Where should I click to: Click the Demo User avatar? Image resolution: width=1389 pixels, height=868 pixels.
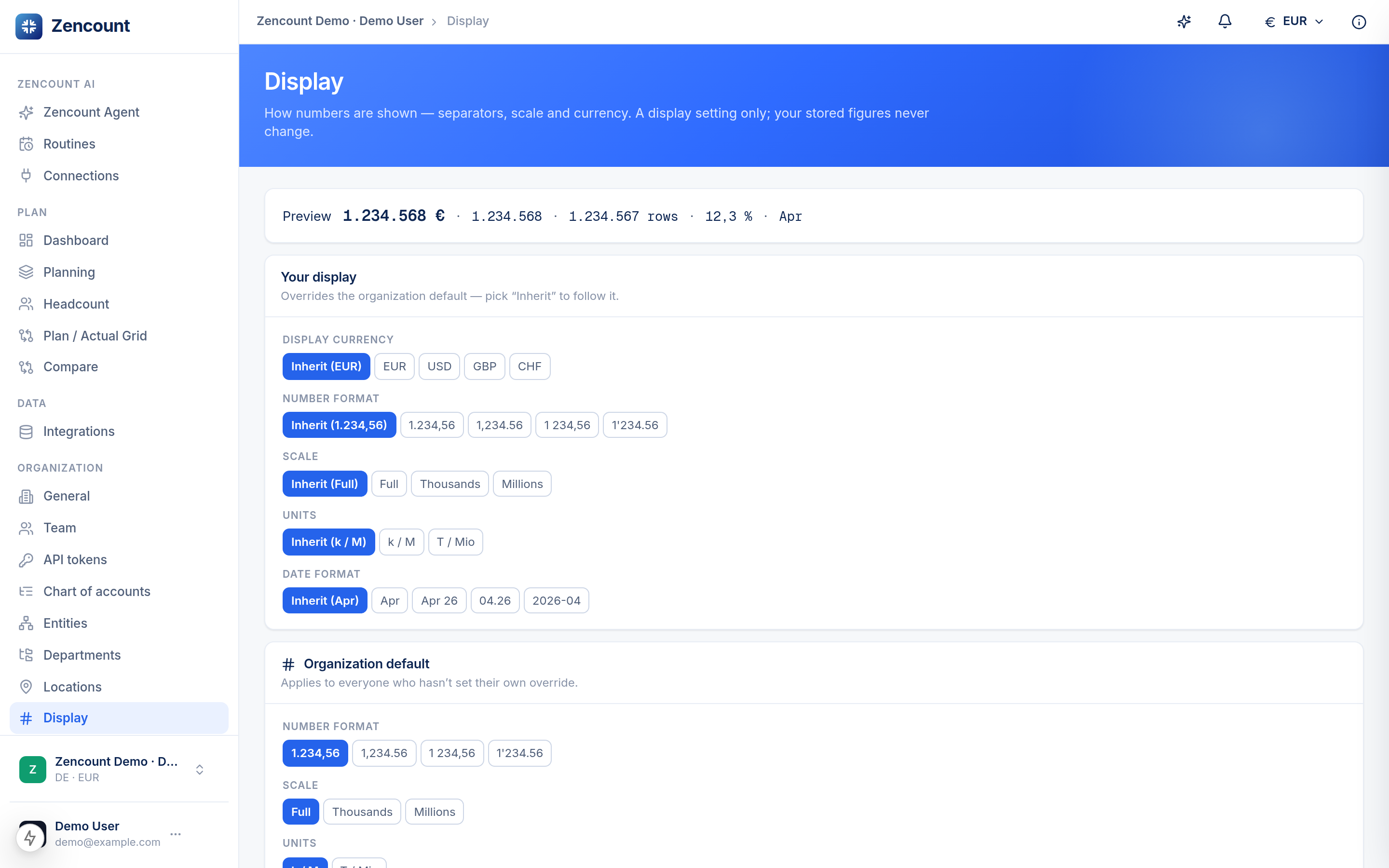pos(33,834)
